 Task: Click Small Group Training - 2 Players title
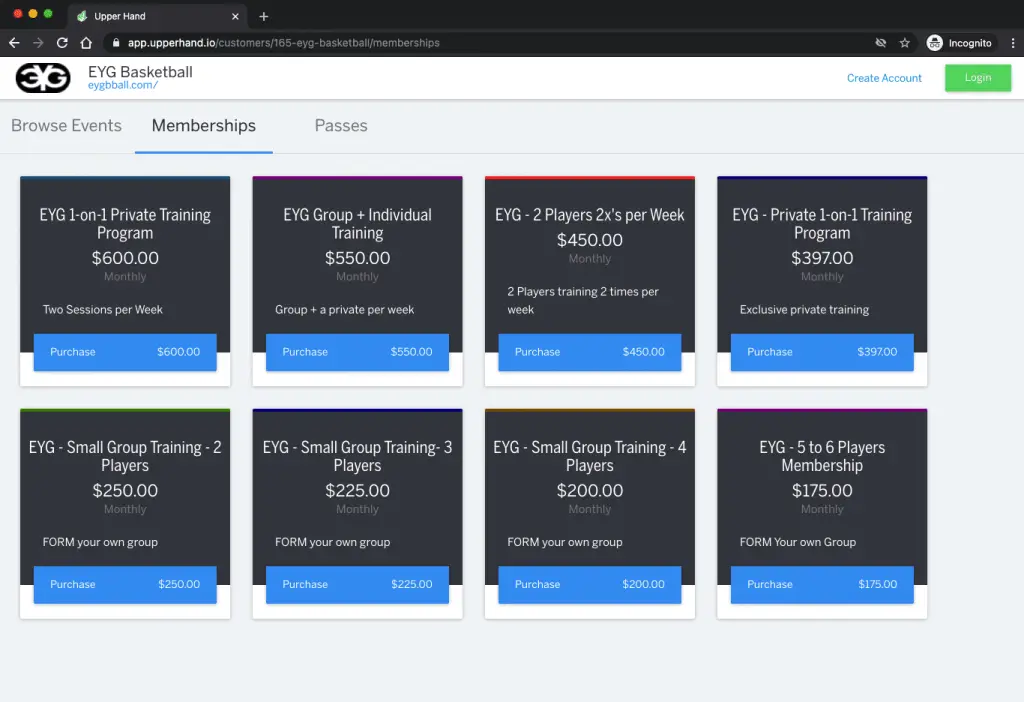click(x=125, y=456)
